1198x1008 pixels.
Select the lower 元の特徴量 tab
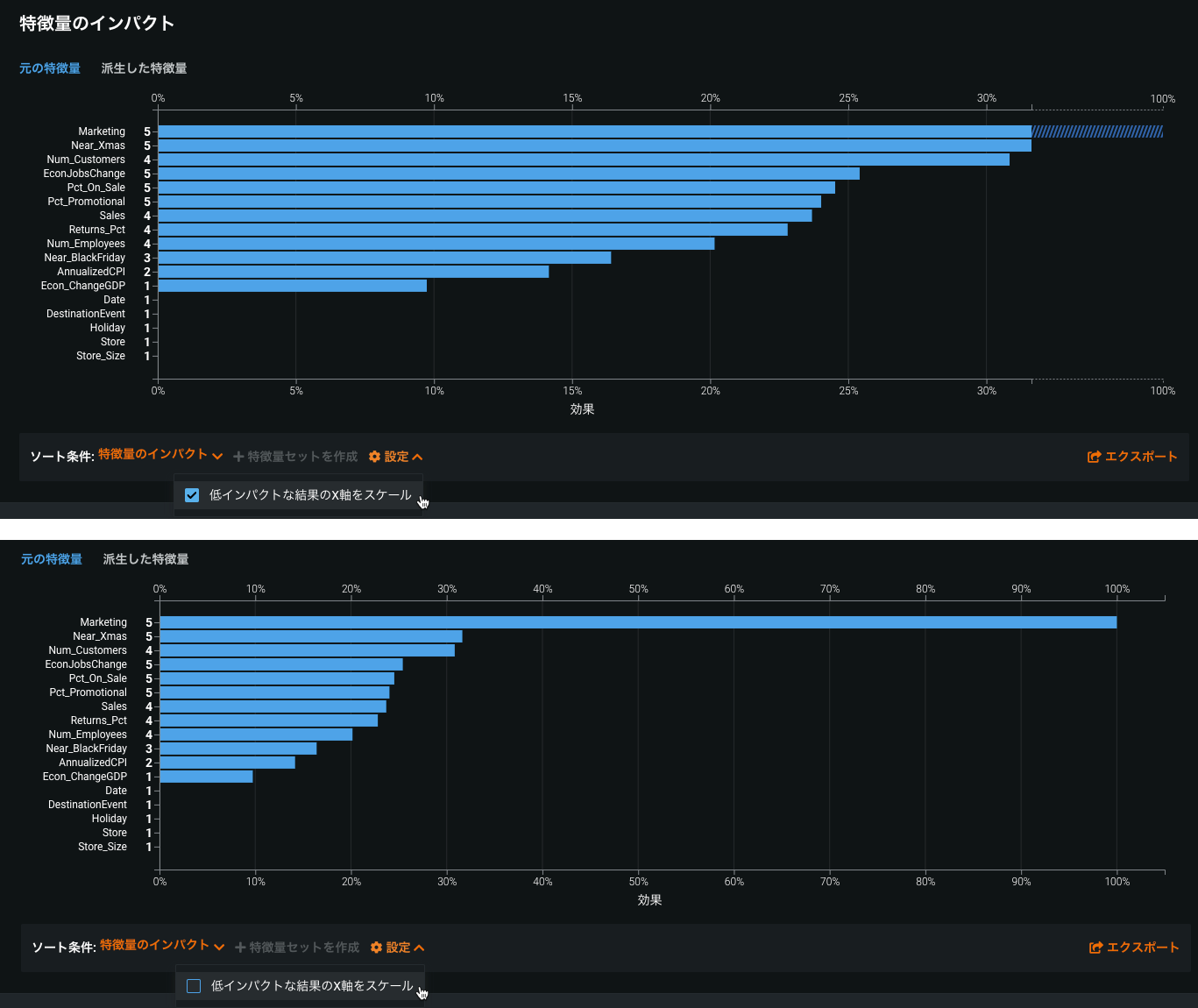[x=52, y=559]
